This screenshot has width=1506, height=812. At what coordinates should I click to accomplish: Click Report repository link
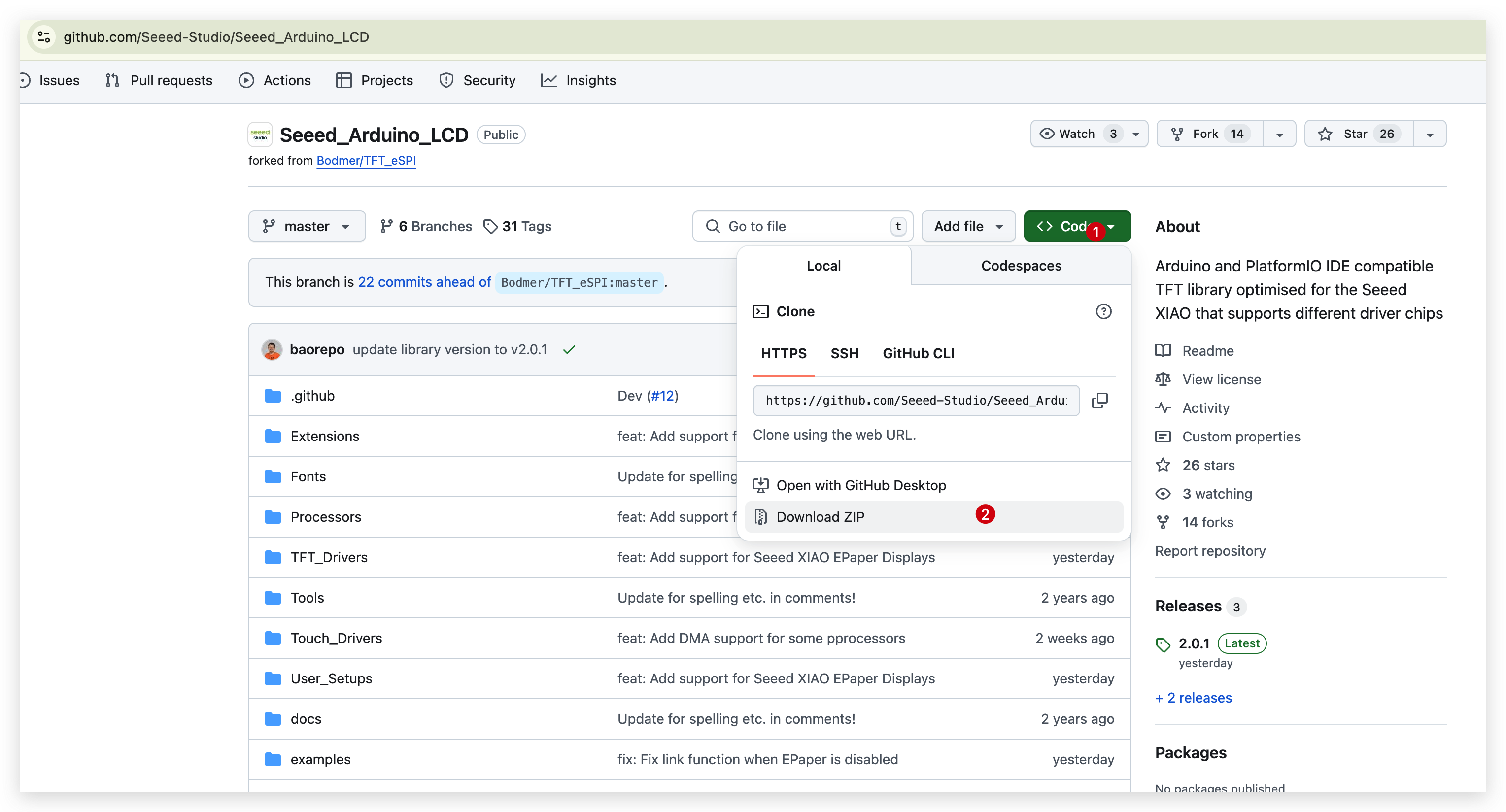coord(1210,551)
